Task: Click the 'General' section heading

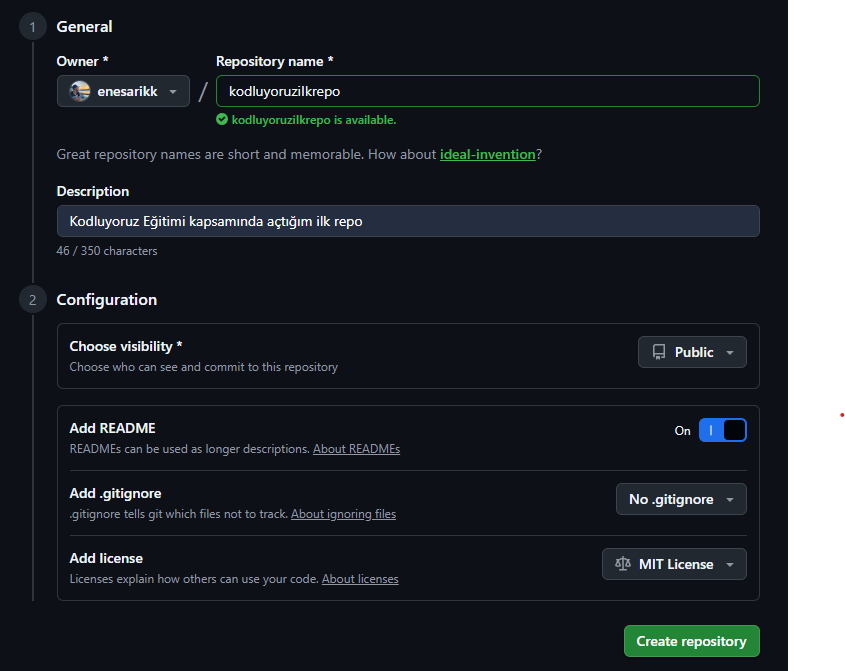Action: (x=84, y=26)
